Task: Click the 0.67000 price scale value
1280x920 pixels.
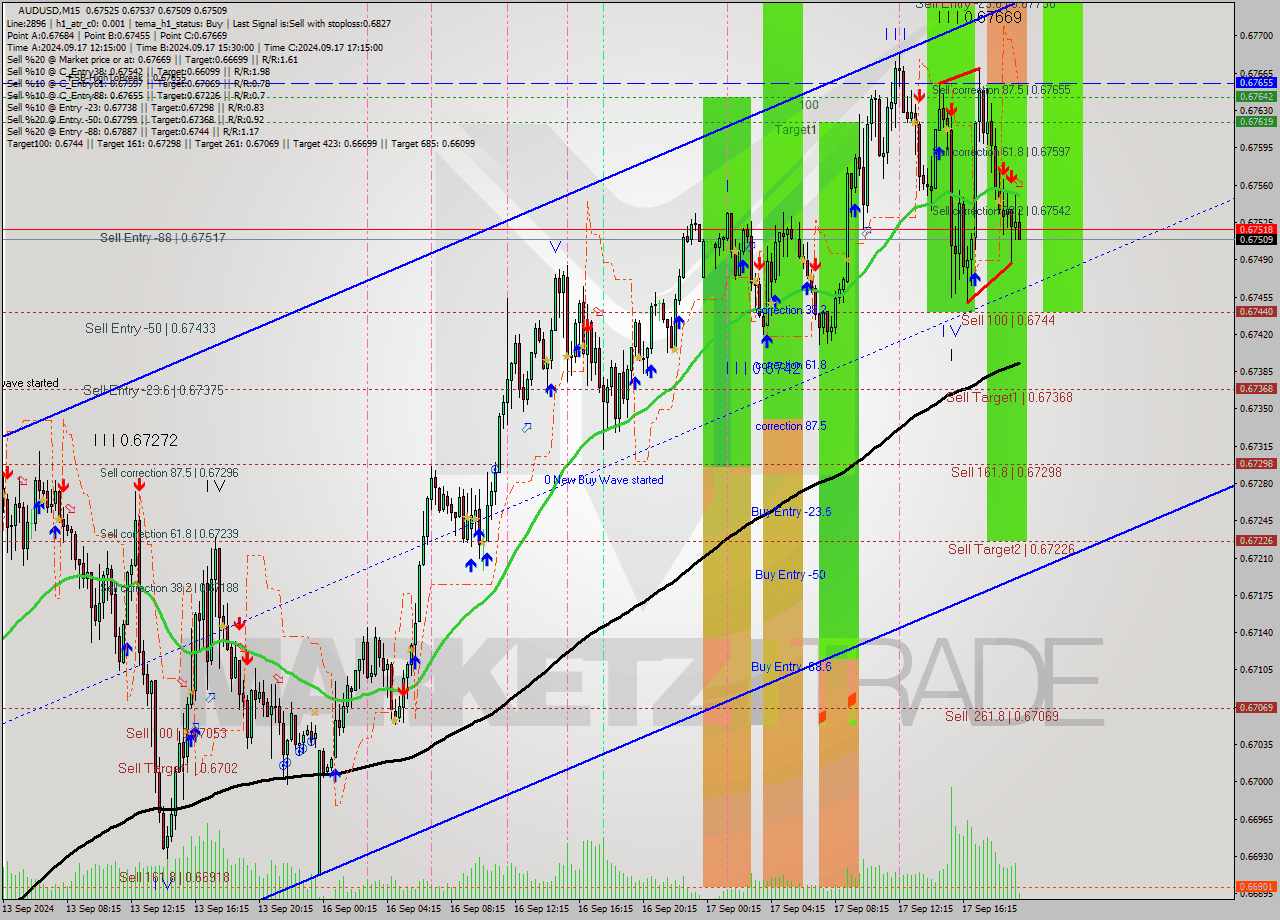Action: point(1255,782)
